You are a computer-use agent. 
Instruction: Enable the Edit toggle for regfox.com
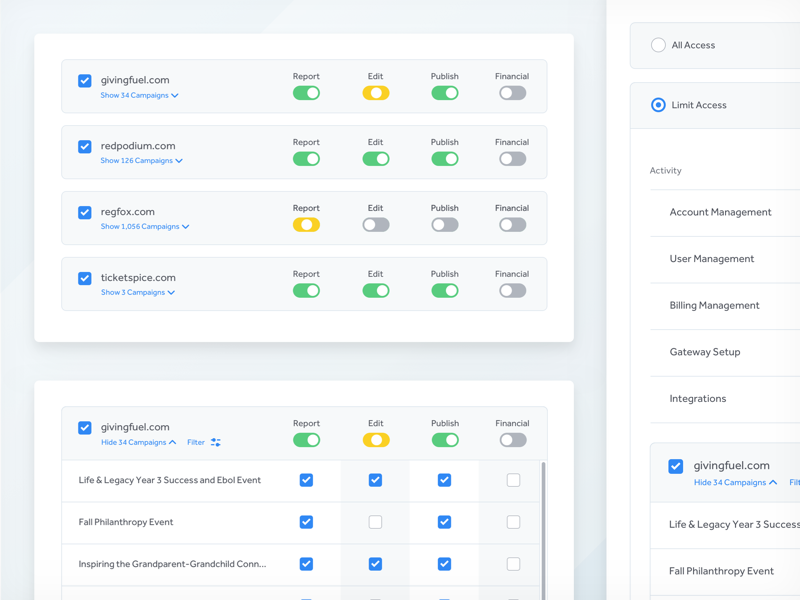(x=375, y=224)
